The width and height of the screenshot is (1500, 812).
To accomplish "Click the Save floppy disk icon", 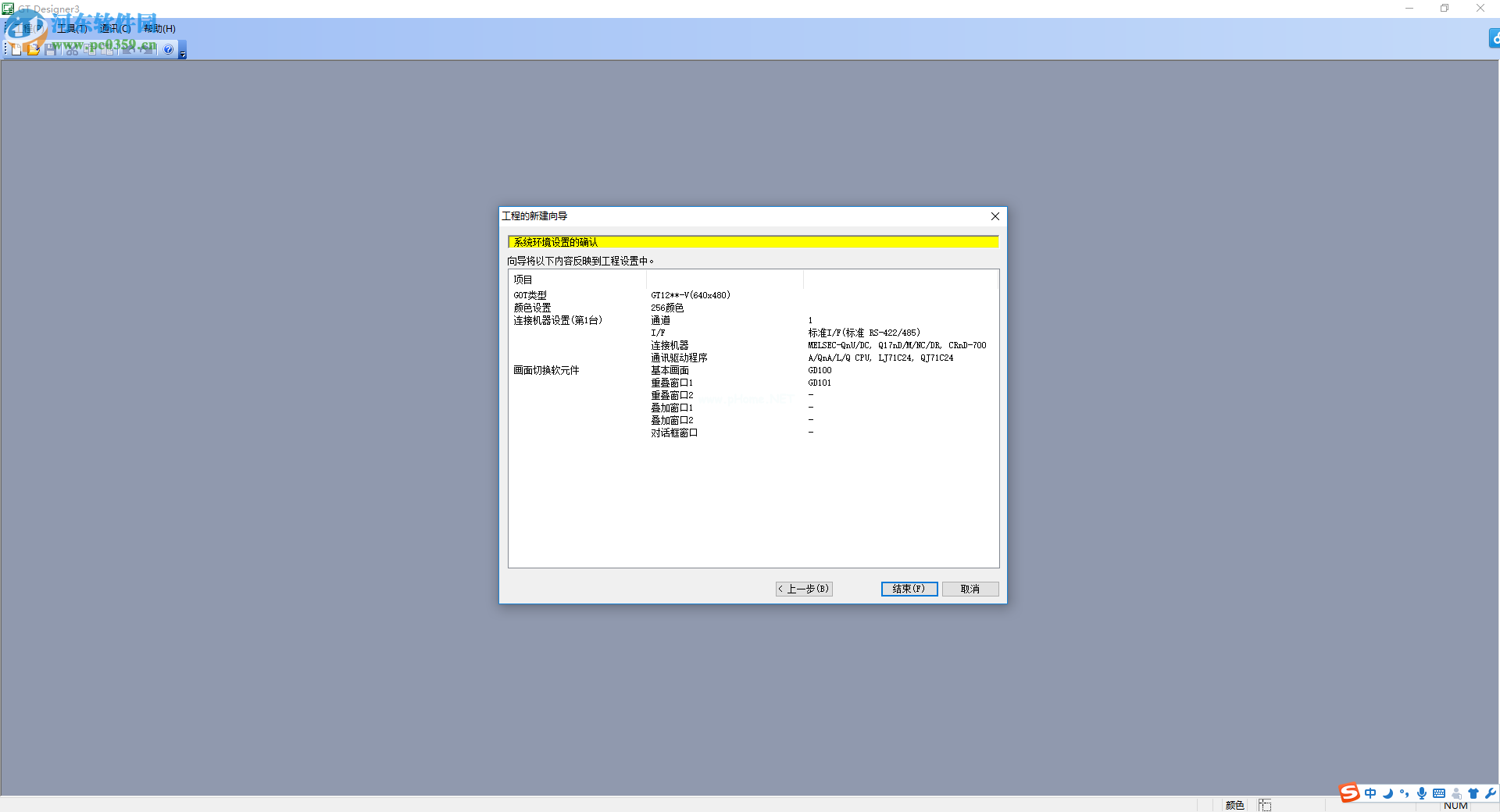I will point(51,49).
